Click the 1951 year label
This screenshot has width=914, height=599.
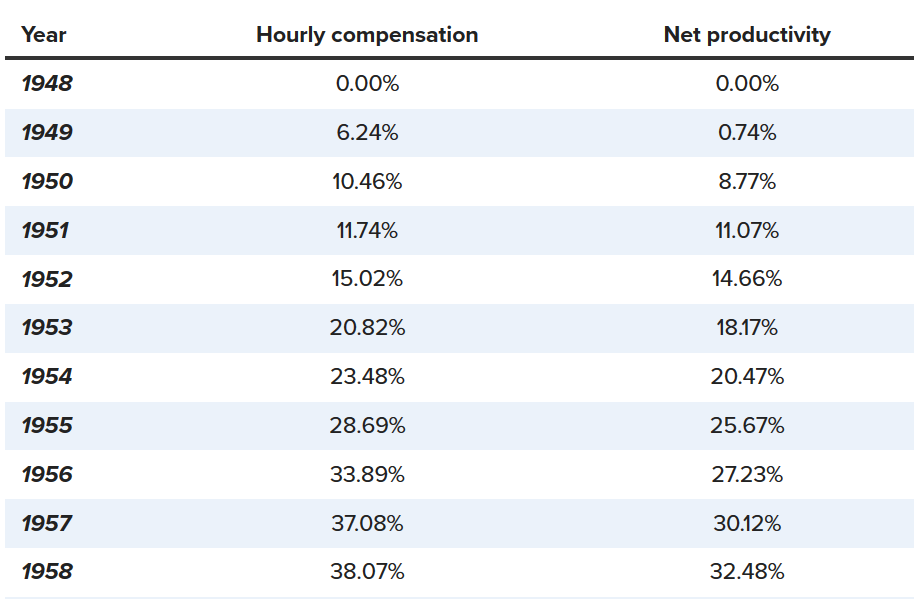[45, 231]
